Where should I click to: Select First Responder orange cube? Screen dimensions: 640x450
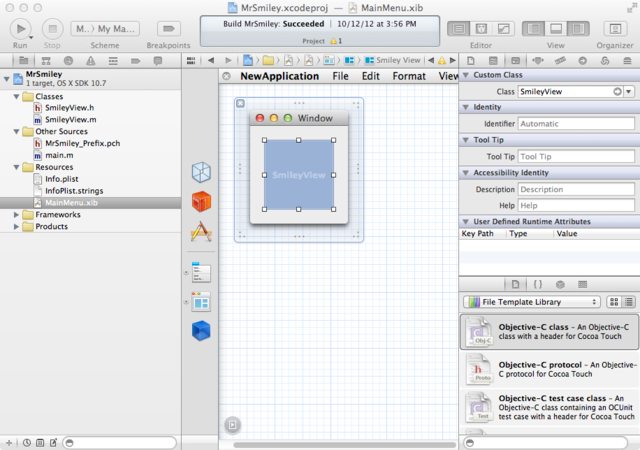pos(201,202)
